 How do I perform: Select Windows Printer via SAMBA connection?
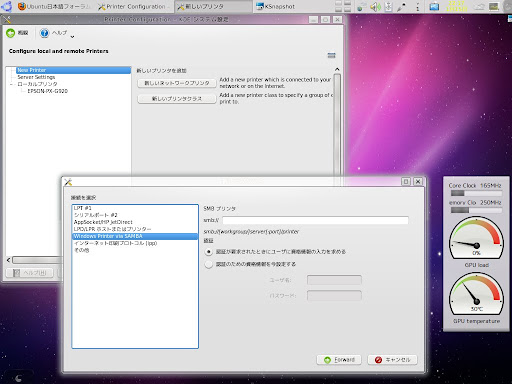click(x=135, y=236)
